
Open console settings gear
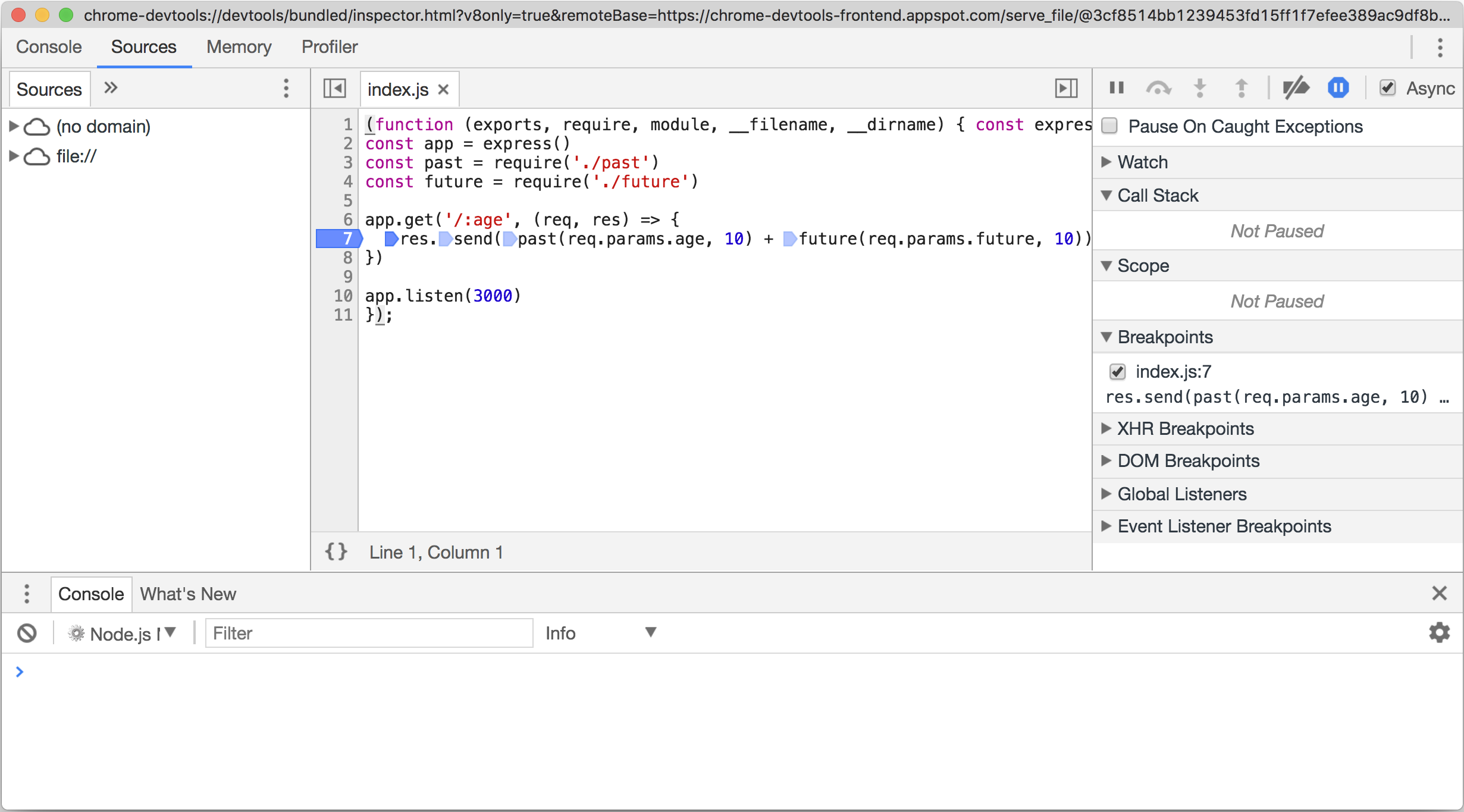pos(1439,632)
